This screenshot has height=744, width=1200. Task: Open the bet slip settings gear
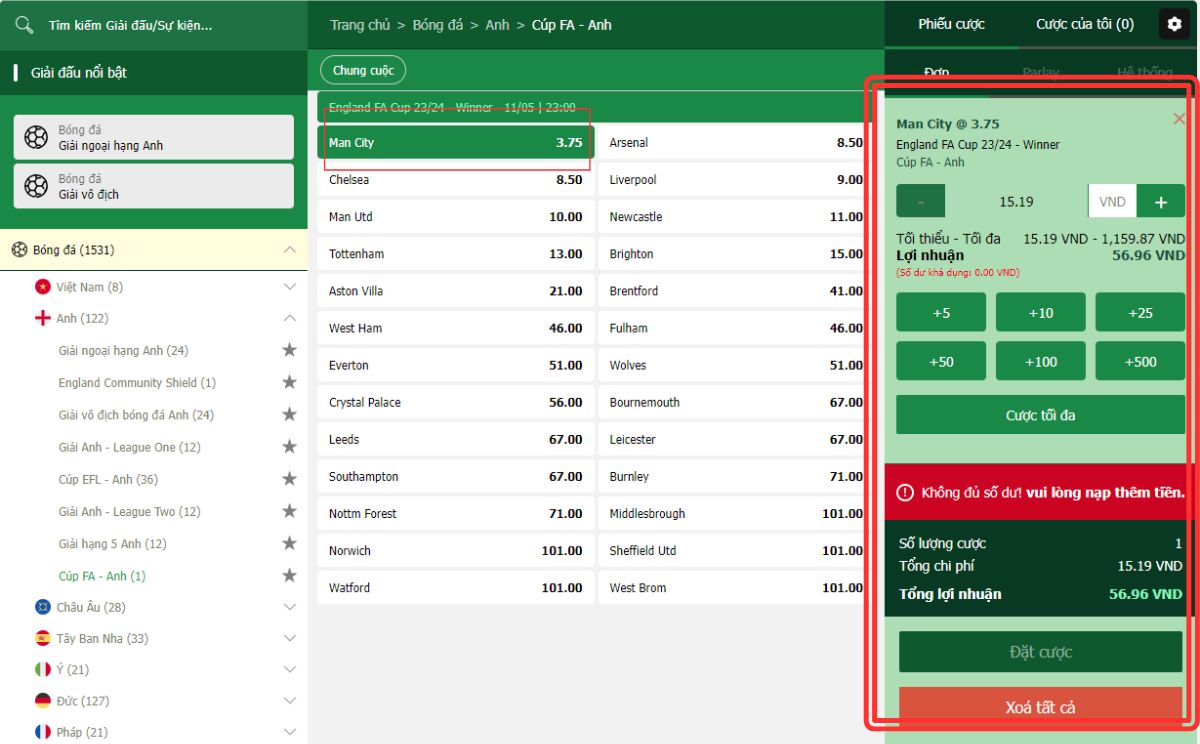[1174, 24]
